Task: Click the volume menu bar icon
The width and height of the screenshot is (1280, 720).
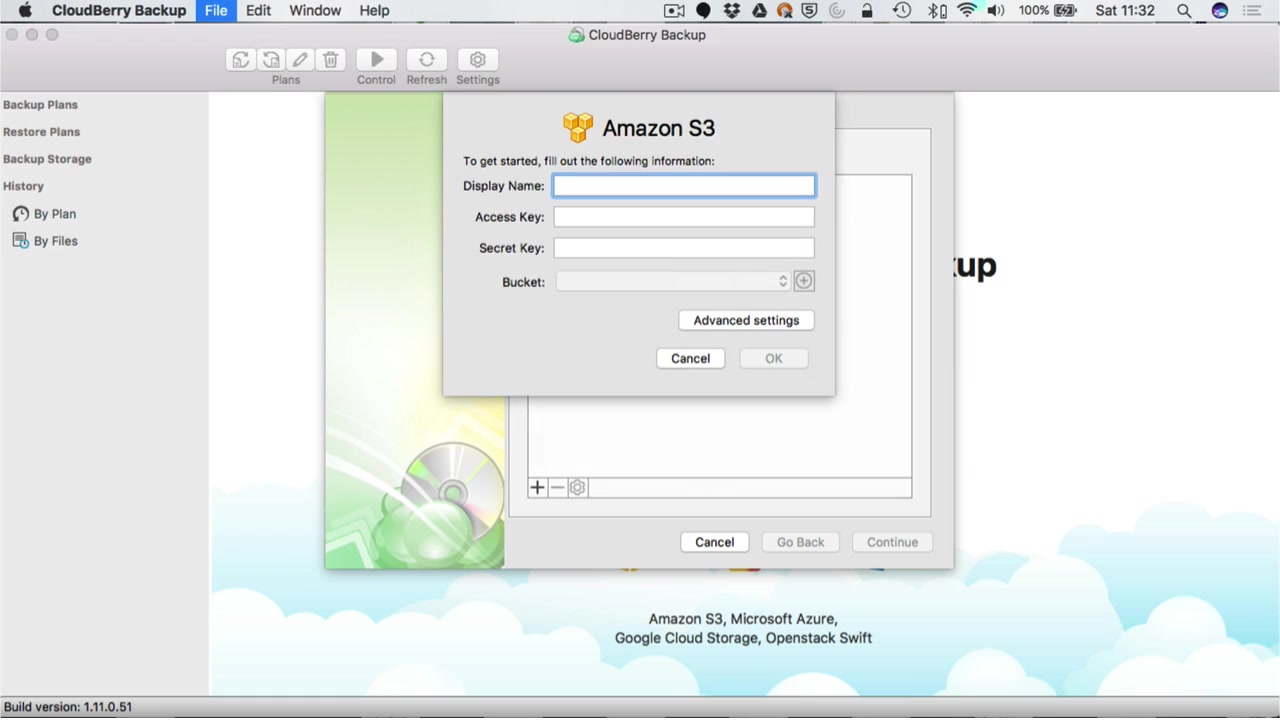Action: pyautogui.click(x=996, y=11)
